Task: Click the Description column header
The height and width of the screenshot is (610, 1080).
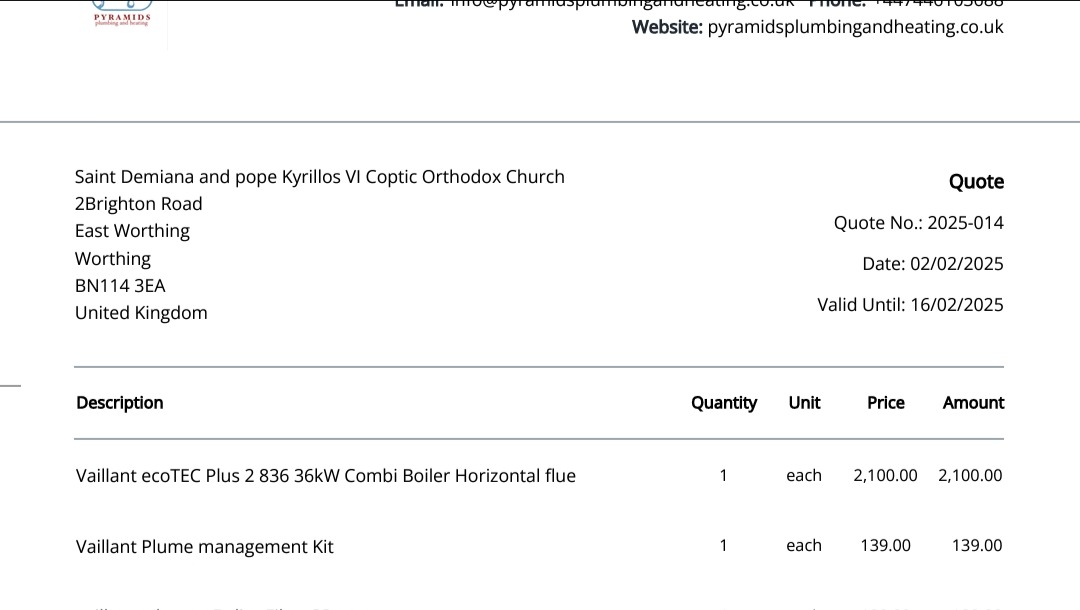Action: [x=120, y=403]
